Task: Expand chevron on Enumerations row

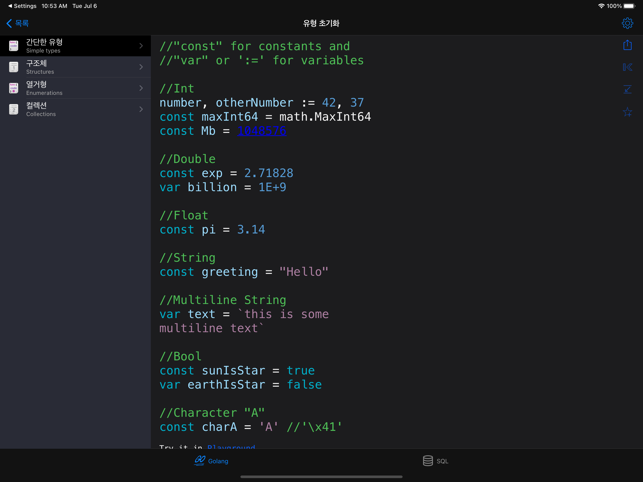Action: point(141,88)
